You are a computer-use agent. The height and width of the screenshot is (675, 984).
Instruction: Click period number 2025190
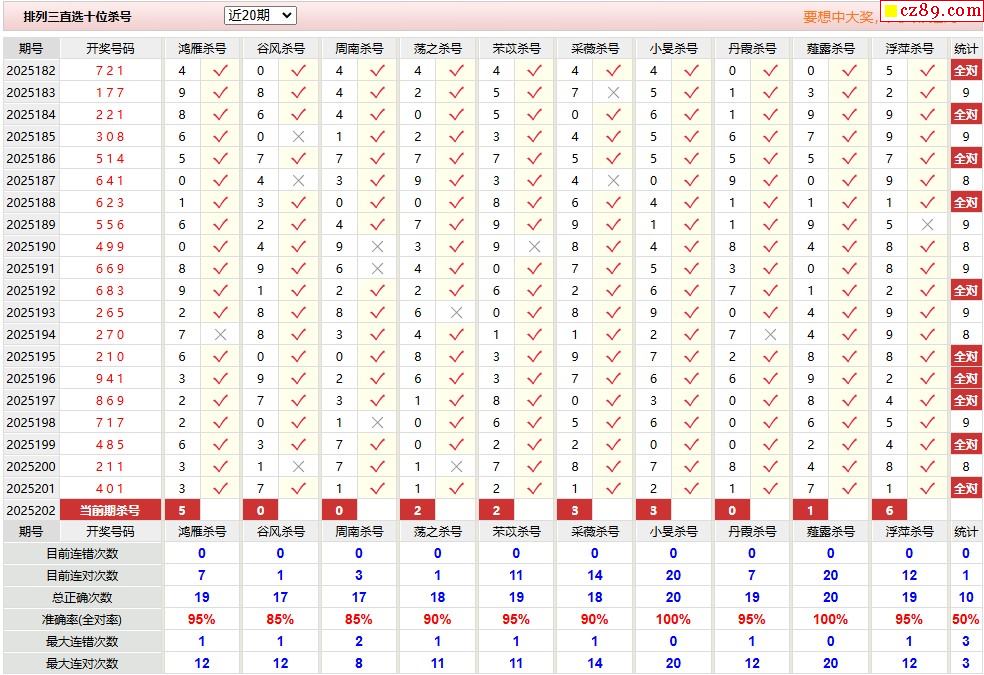point(31,247)
